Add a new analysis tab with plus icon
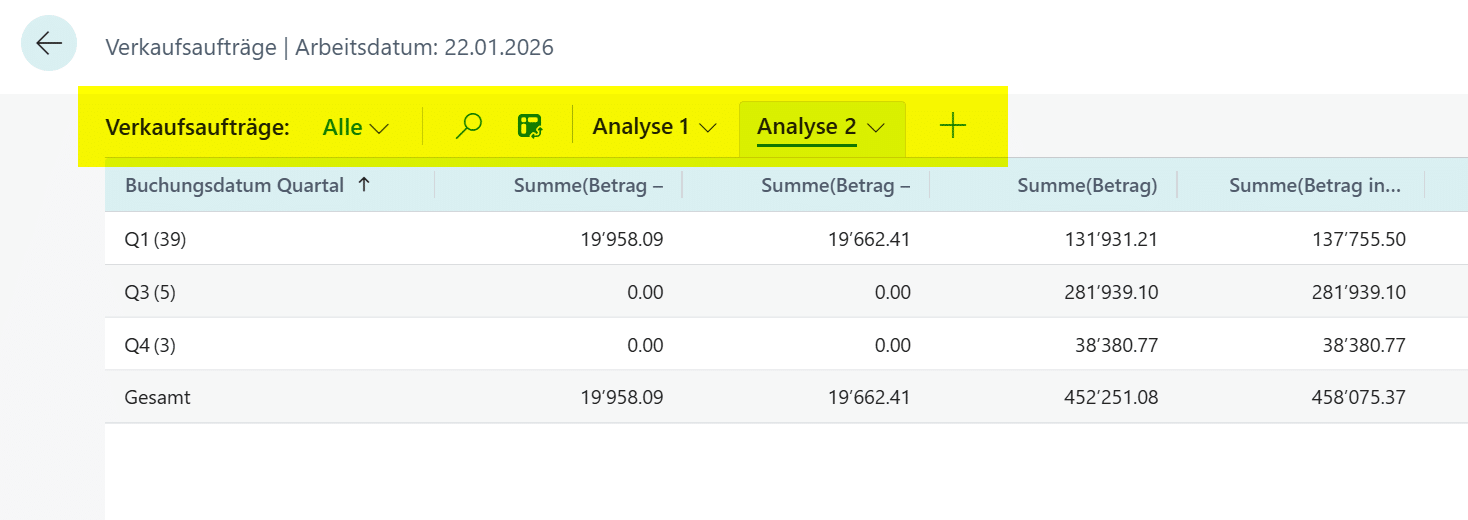Screen dimensions: 1468x520 click(953, 126)
